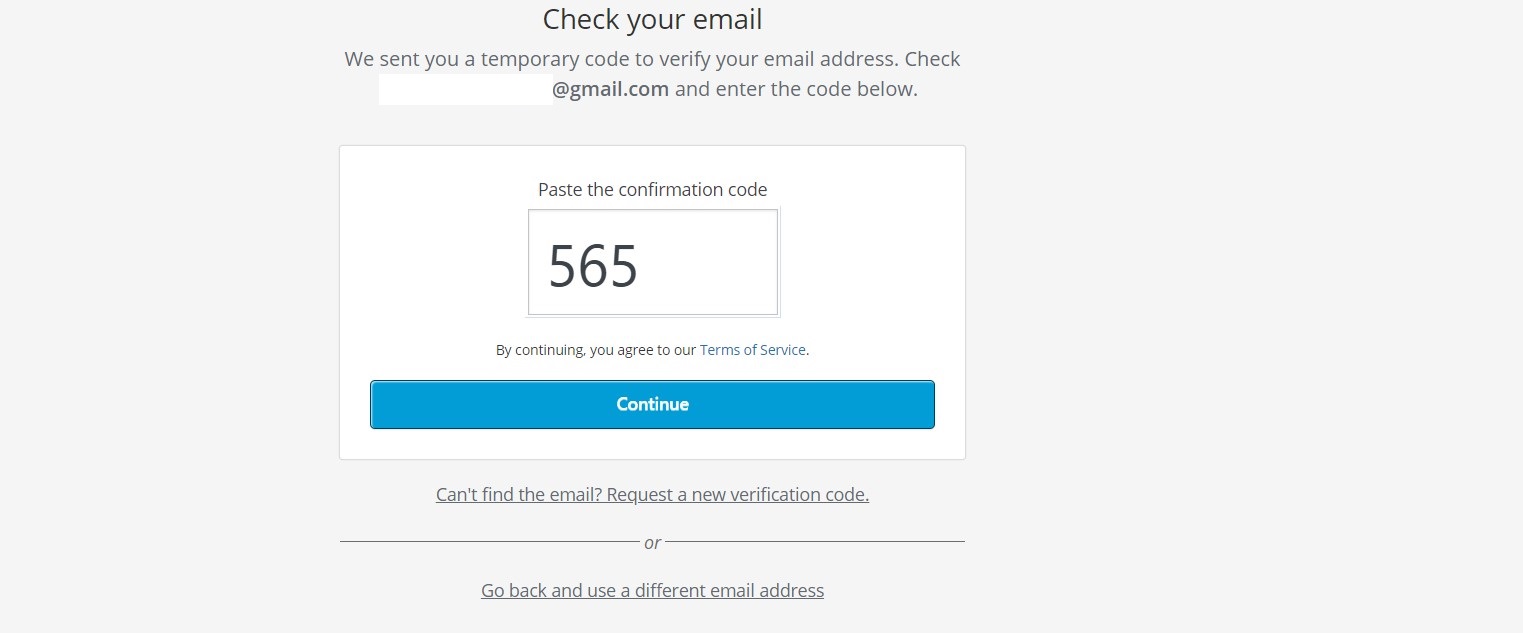The image size is (1523, 633).
Task: Focus the confirmation code input field
Action: [653, 262]
